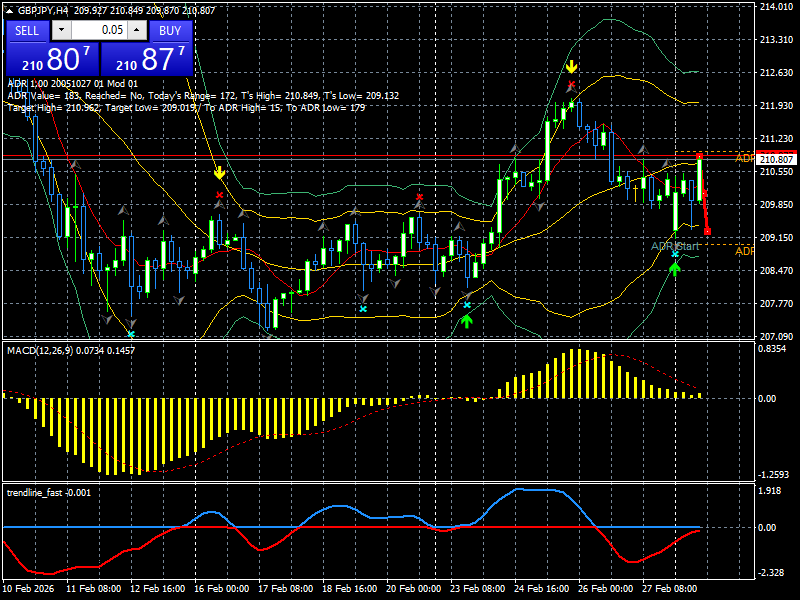Click the GBPJPY,H4 chart title text
The width and height of the screenshot is (800, 600).
pyautogui.click(x=43, y=10)
